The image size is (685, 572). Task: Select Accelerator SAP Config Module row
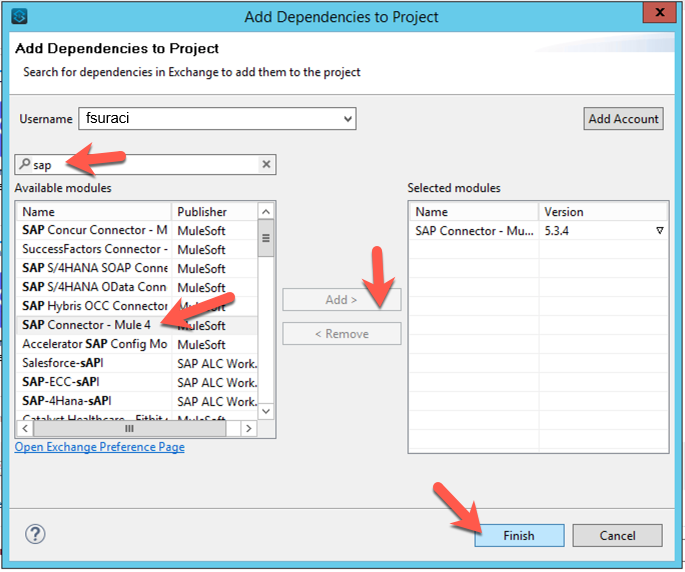point(137,344)
